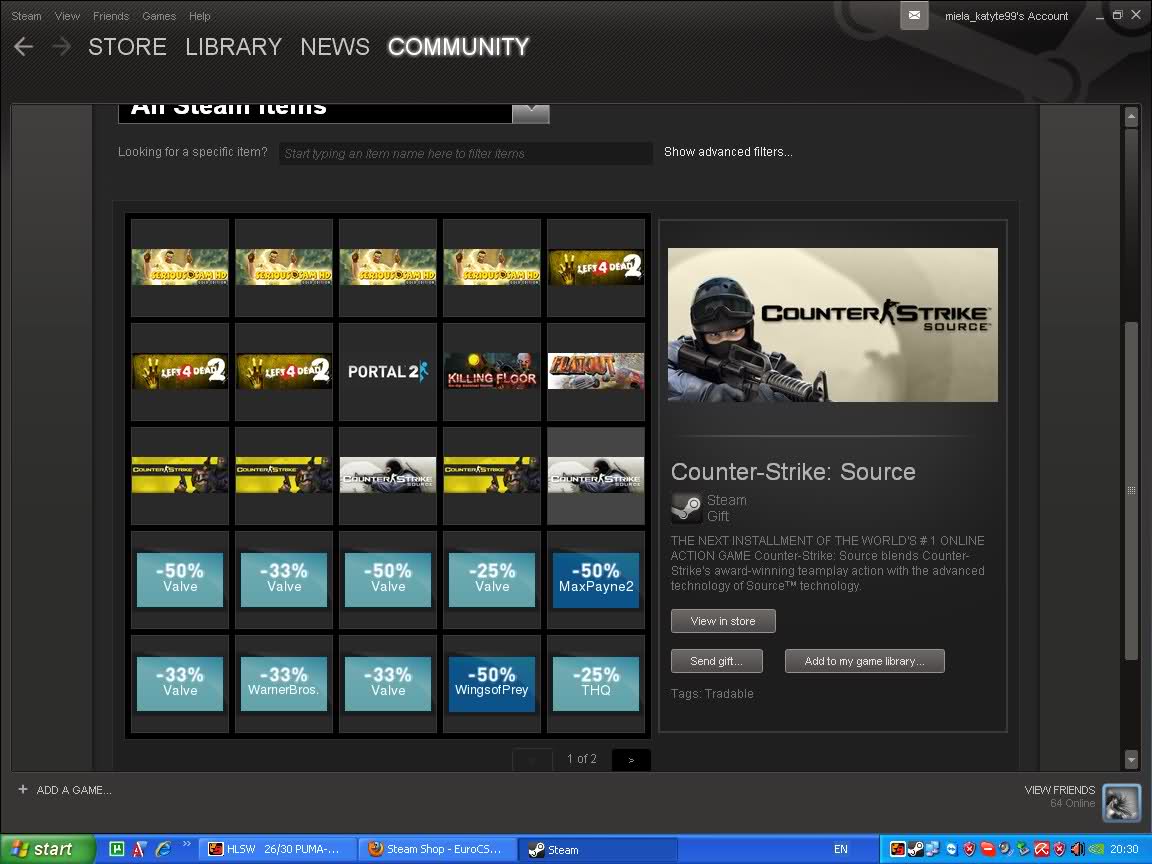
Task: Switch to HLSW taskbar window
Action: click(x=277, y=849)
